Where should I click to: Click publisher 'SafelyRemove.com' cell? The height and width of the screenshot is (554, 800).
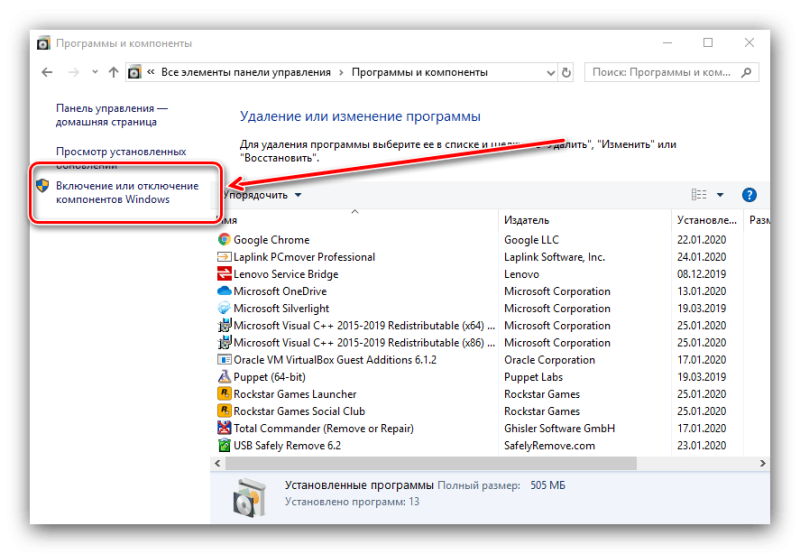[x=549, y=445]
